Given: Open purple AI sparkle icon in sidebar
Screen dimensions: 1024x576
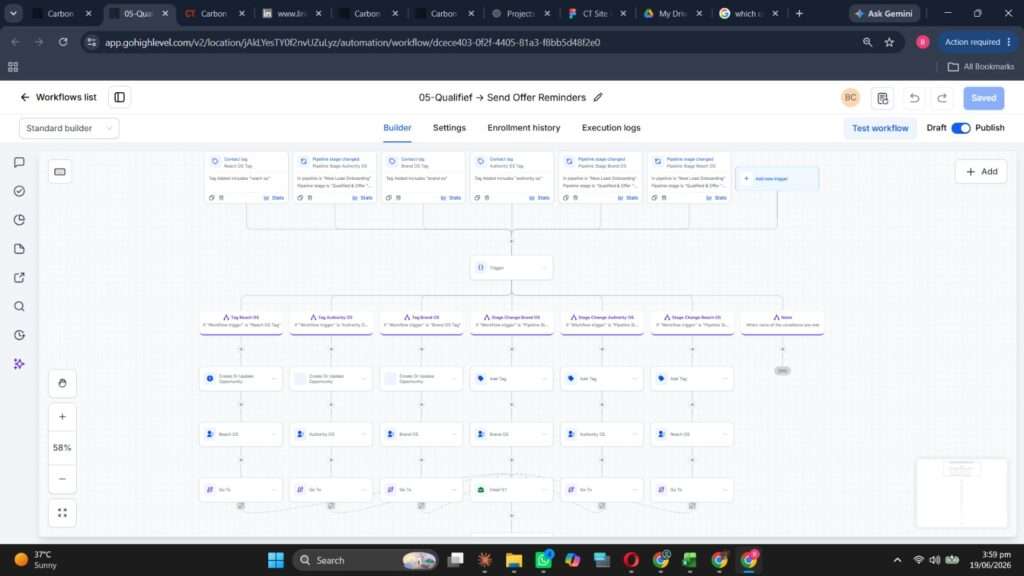Looking at the screenshot, I should pos(20,364).
